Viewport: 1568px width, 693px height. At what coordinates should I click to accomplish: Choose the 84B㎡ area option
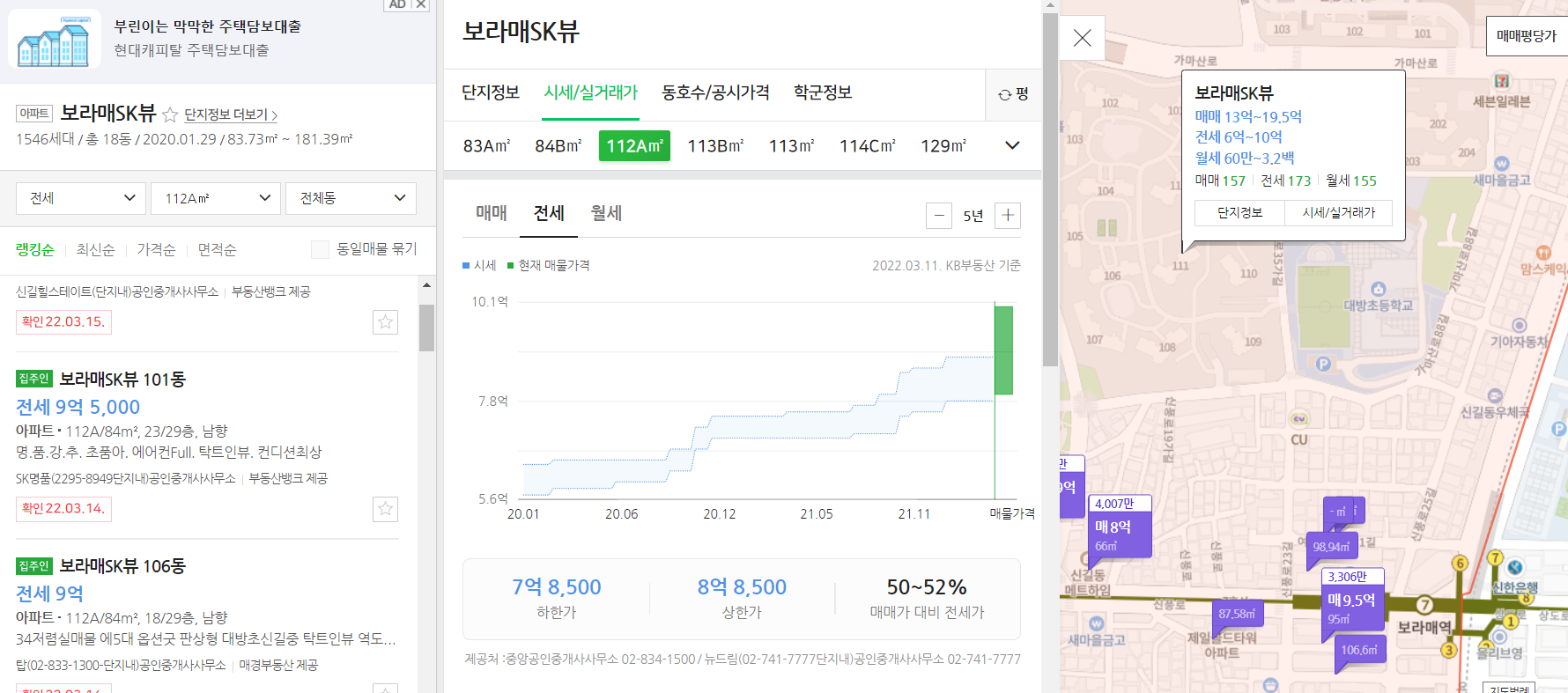pos(558,146)
